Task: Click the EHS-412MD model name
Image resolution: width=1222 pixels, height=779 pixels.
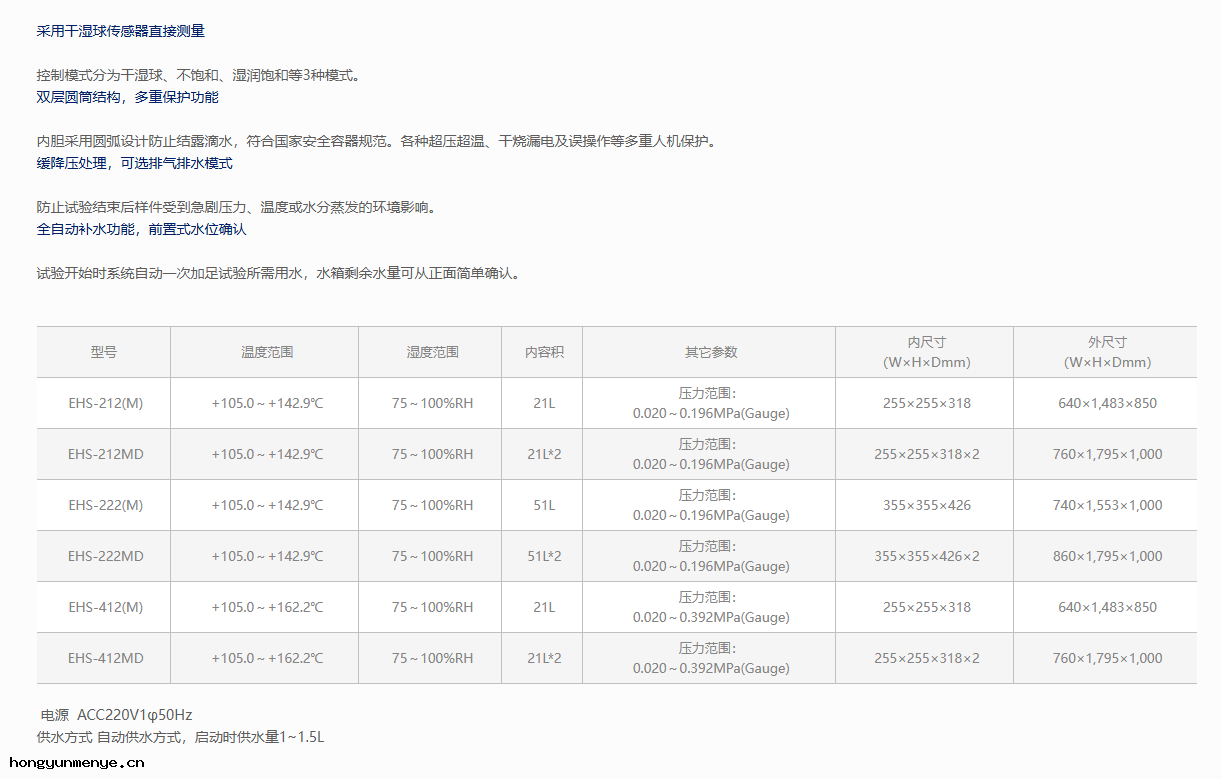Action: tap(103, 657)
